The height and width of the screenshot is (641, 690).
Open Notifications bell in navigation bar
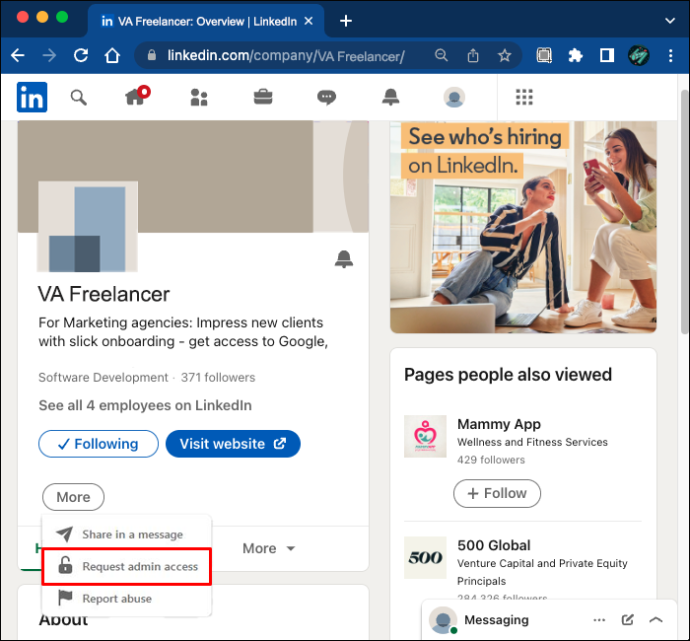pos(390,97)
